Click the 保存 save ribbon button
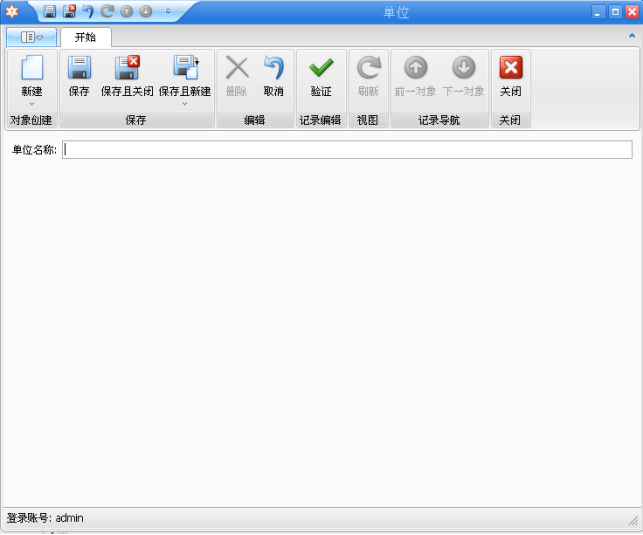Screen dimensions: 643x535 pos(79,76)
